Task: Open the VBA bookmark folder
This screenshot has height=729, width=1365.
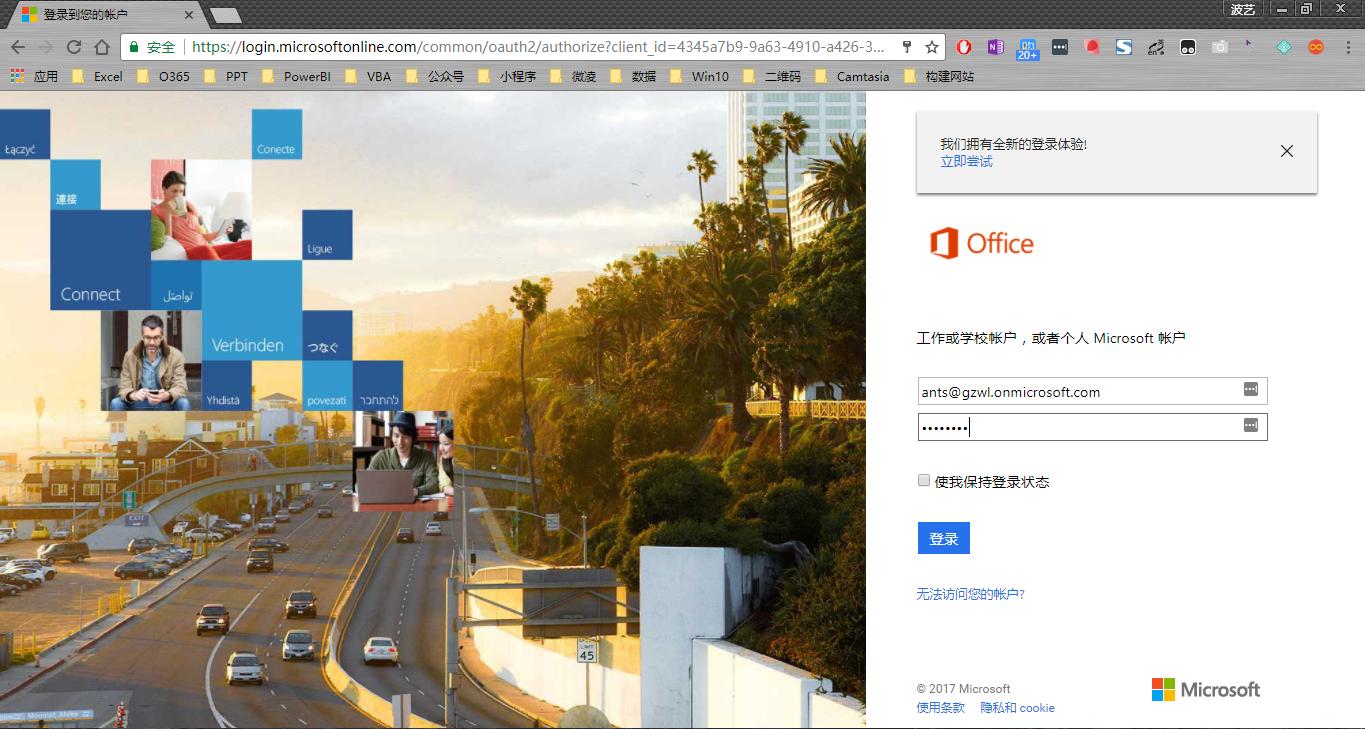Action: tap(367, 76)
